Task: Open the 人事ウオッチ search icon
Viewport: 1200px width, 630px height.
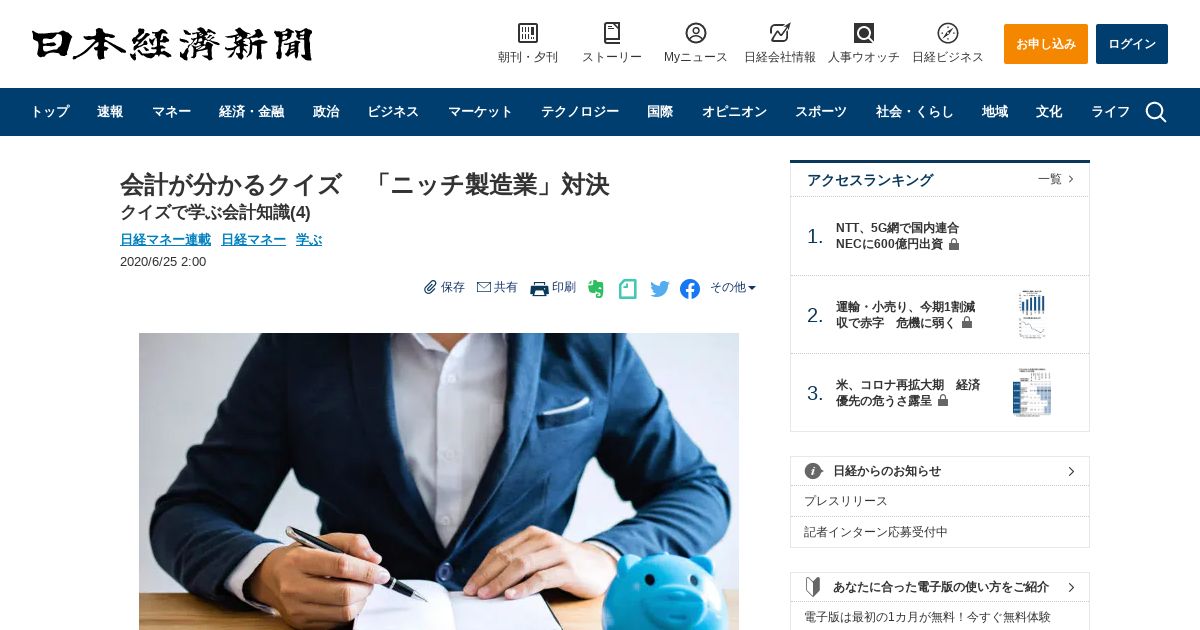Action: [864, 33]
